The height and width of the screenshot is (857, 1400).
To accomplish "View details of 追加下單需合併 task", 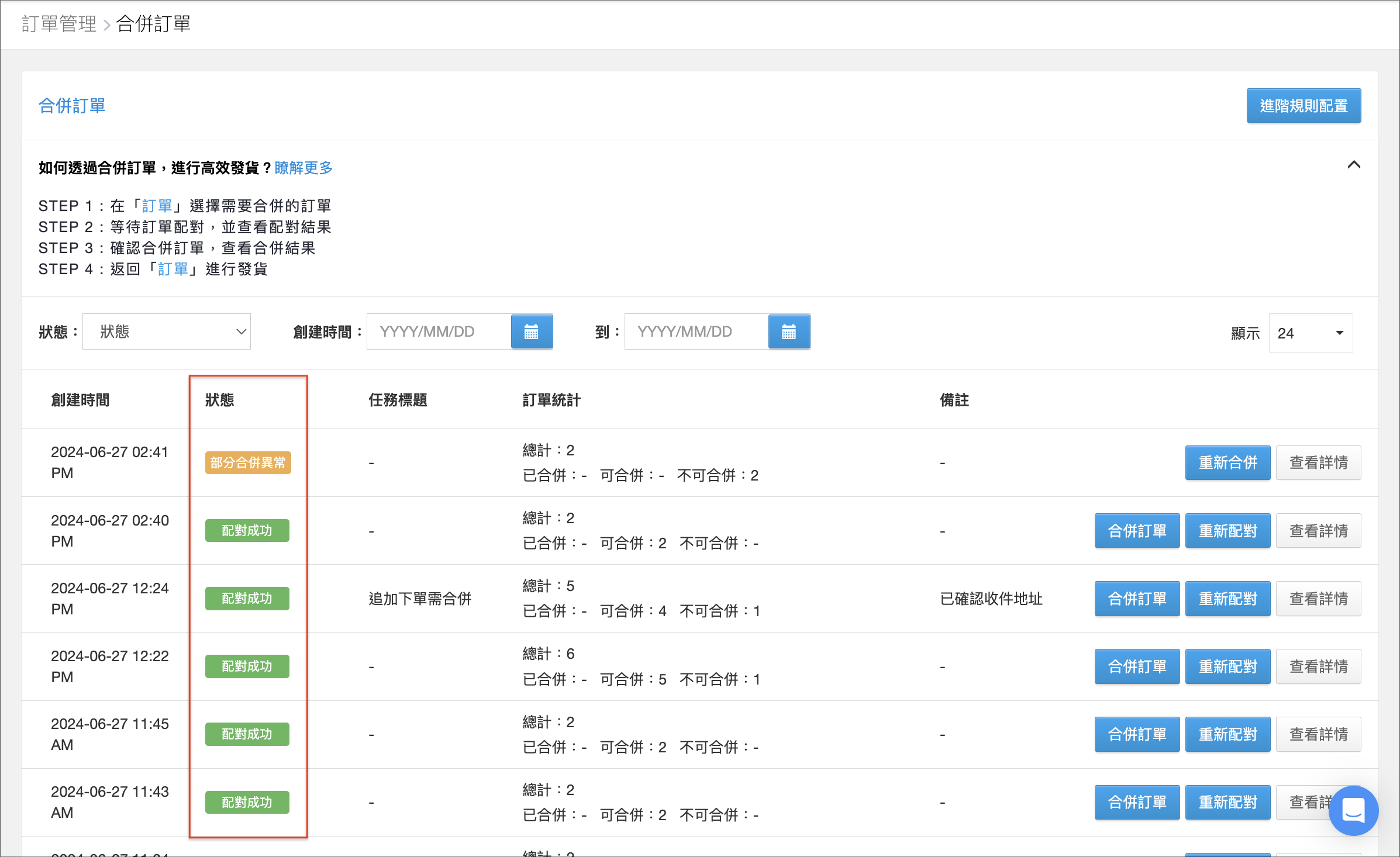I will [x=1318, y=599].
